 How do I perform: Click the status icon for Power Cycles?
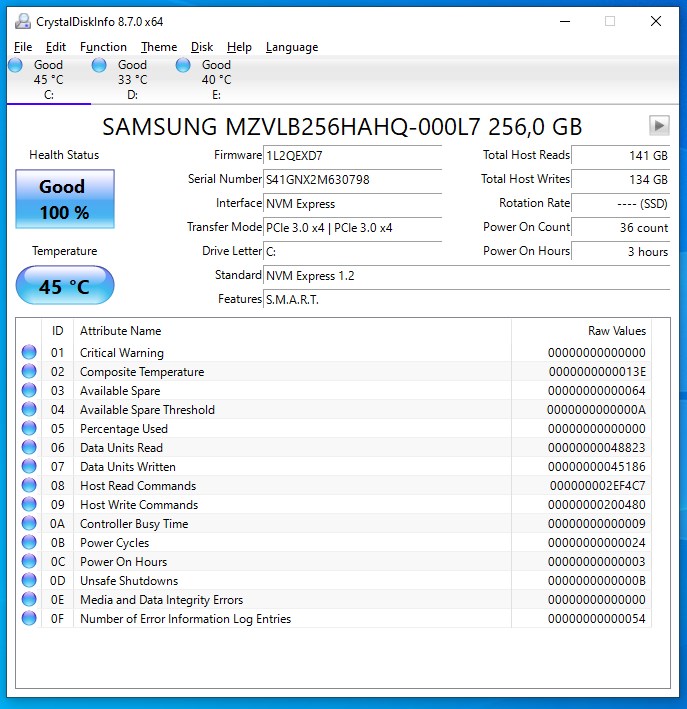29,542
